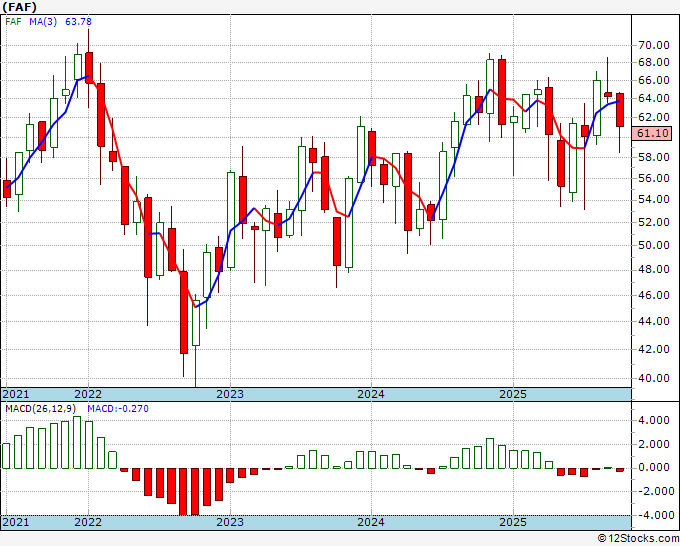Click 2022 on the MACD timeline
Screen dimensions: 680x546
(x=88, y=522)
